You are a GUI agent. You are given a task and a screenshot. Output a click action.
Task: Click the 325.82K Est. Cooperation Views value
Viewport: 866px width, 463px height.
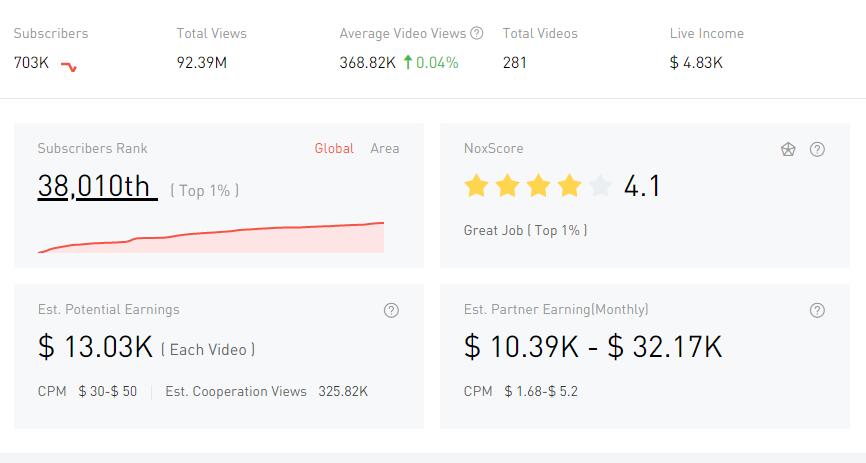click(343, 391)
